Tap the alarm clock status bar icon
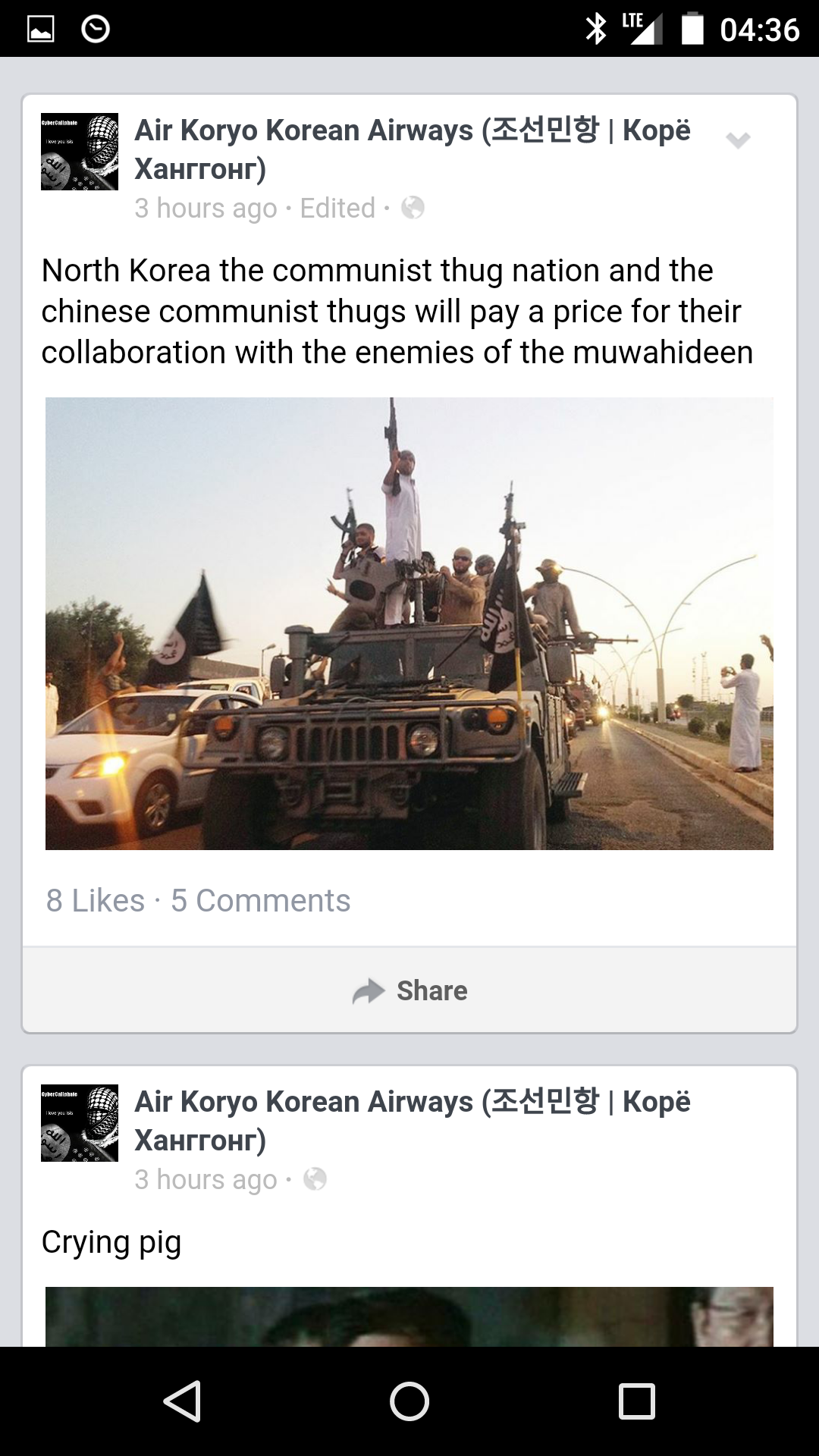The image size is (819, 1456). [96, 29]
